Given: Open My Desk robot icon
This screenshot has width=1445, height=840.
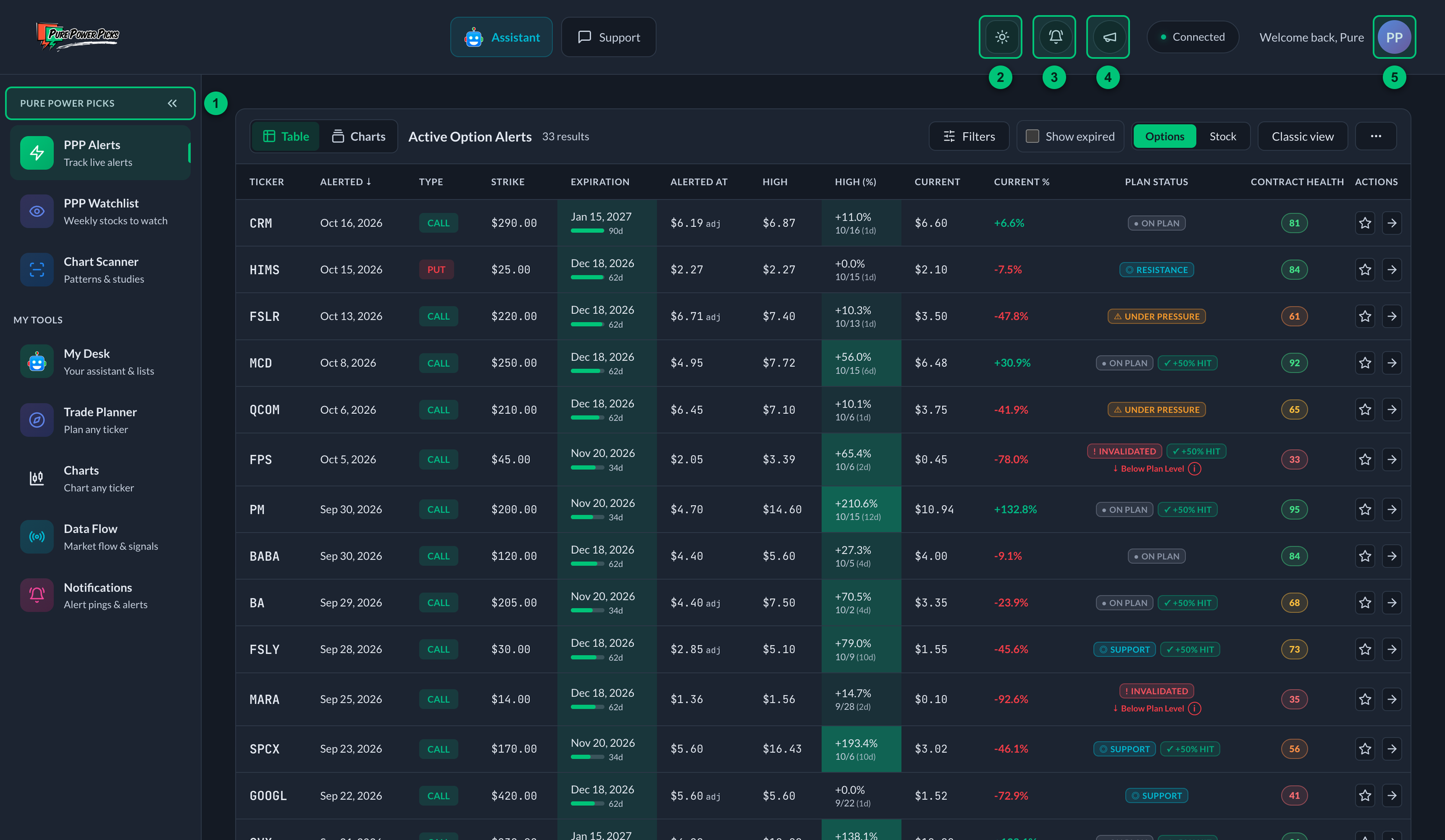Looking at the screenshot, I should [37, 362].
